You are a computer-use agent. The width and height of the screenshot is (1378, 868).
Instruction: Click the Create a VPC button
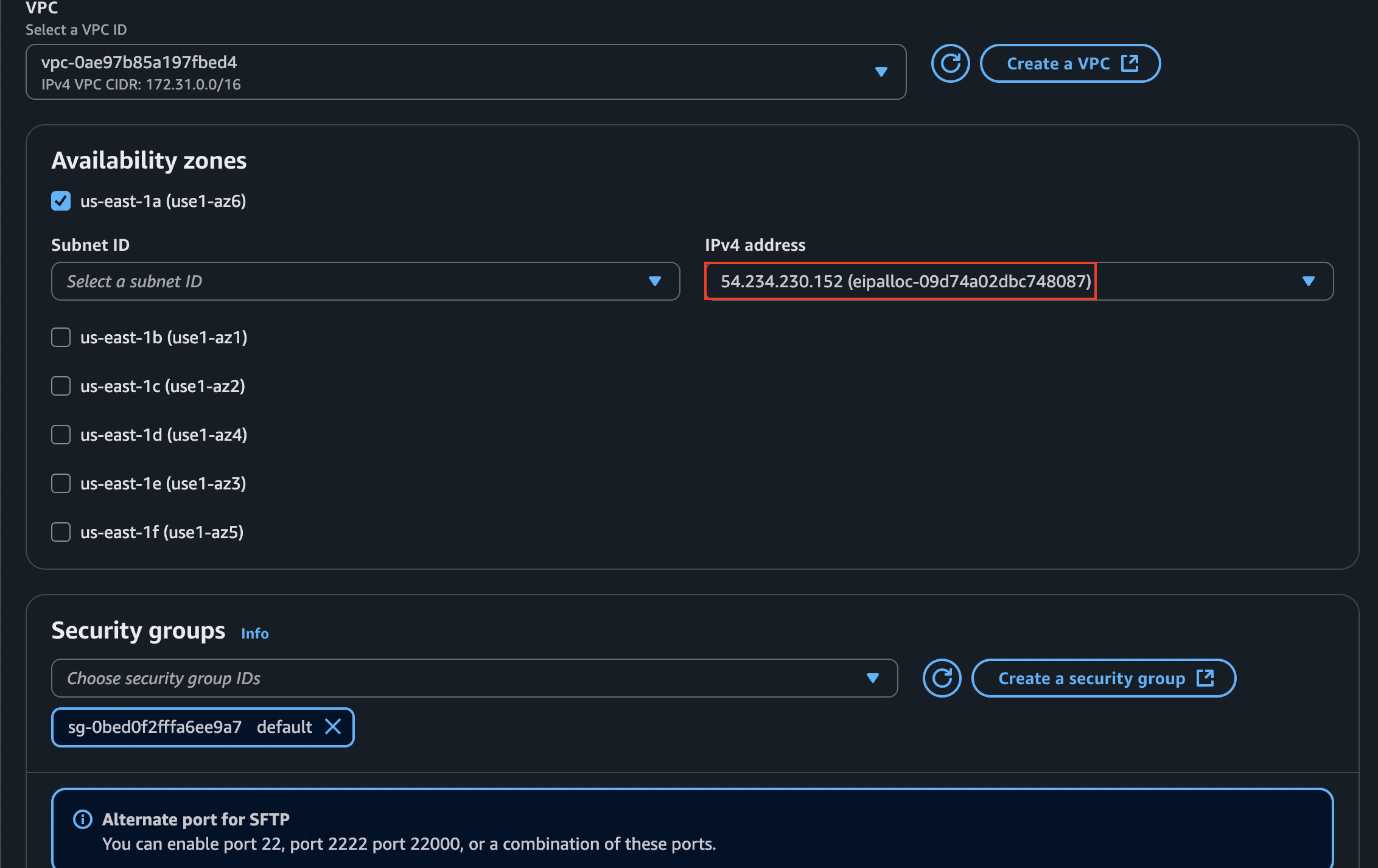(1069, 63)
